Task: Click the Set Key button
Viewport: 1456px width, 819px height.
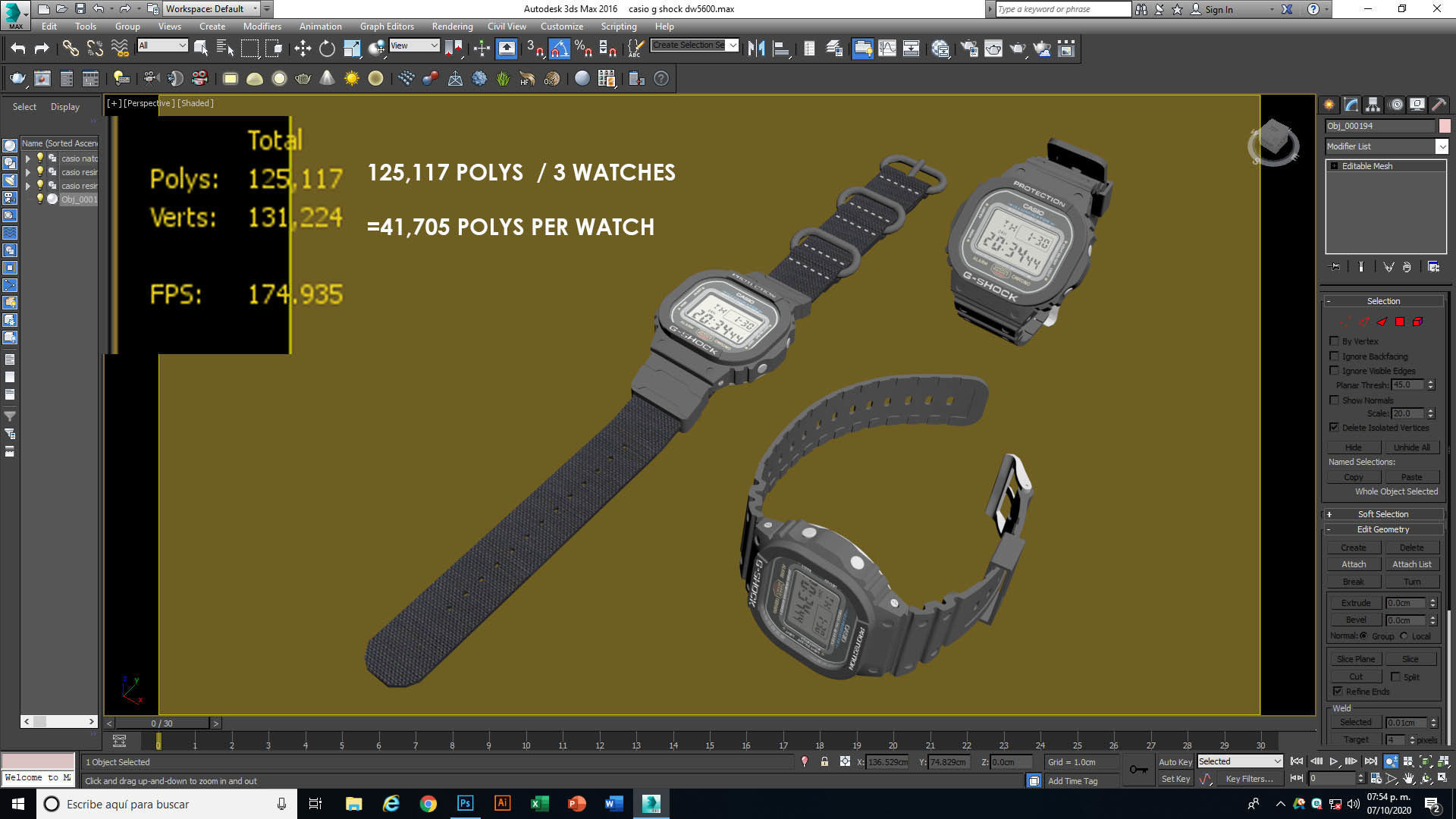Action: (1175, 779)
